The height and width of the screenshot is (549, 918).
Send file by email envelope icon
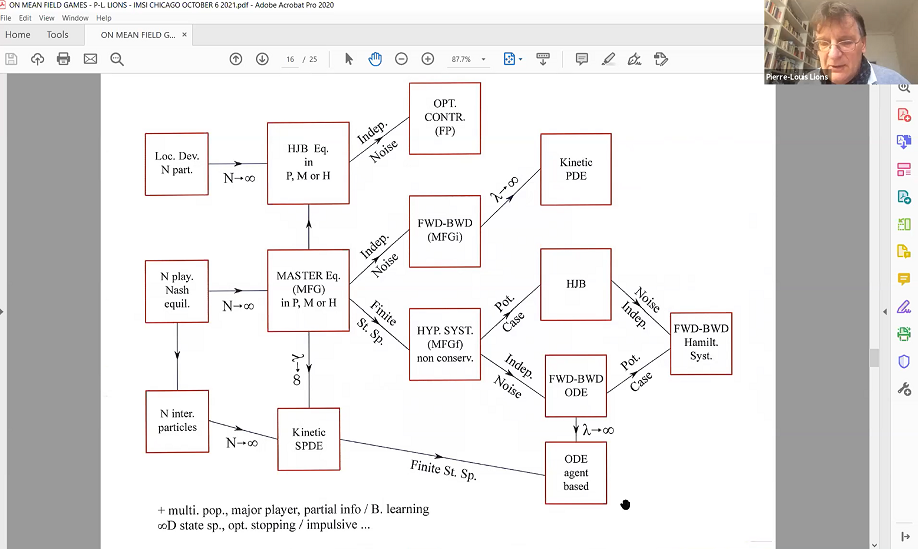coord(90,59)
